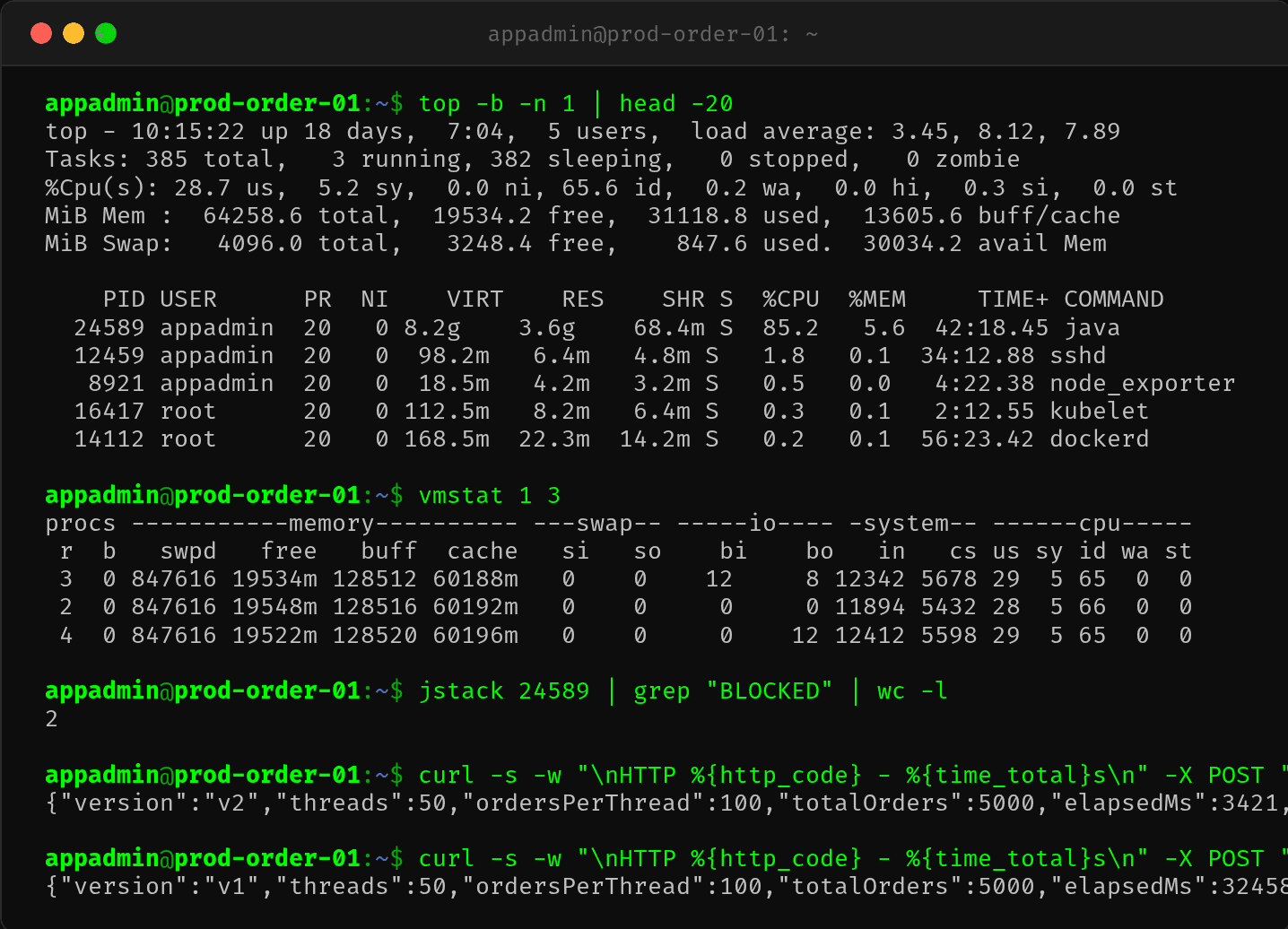The height and width of the screenshot is (929, 1288).
Task: Click the 'dockerd' command name
Action: click(1099, 439)
